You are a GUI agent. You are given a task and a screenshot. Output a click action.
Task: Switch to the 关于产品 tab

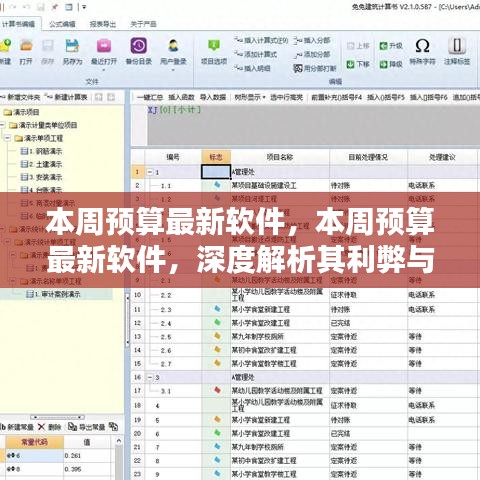(143, 24)
